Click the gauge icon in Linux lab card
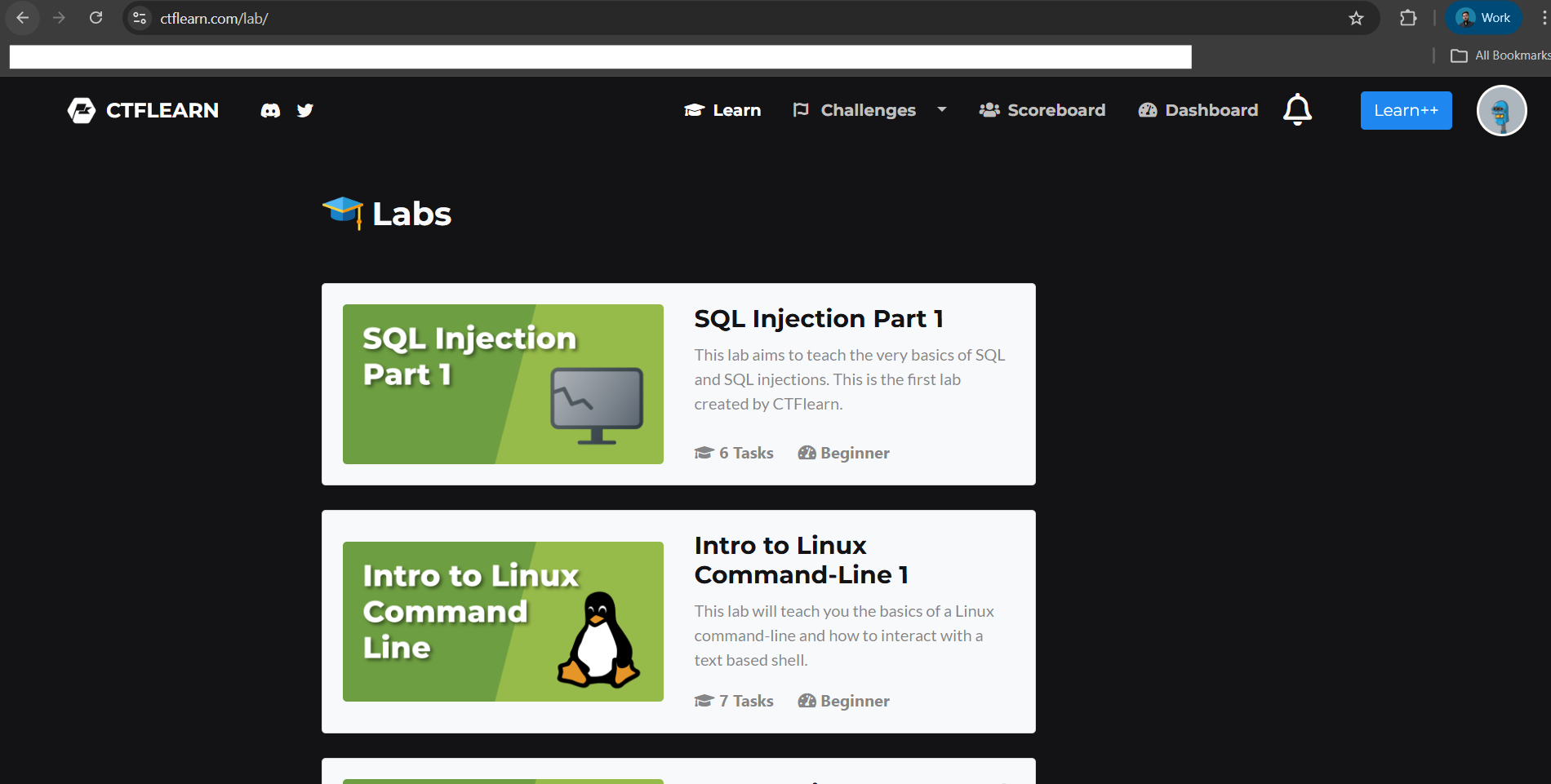The image size is (1551, 784). [x=807, y=701]
